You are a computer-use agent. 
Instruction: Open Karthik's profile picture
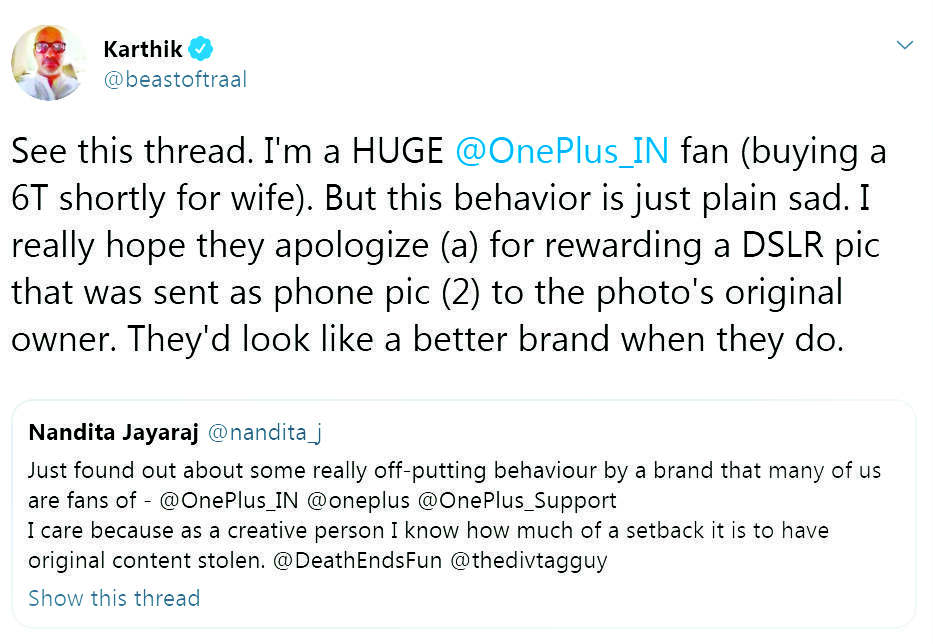click(49, 62)
